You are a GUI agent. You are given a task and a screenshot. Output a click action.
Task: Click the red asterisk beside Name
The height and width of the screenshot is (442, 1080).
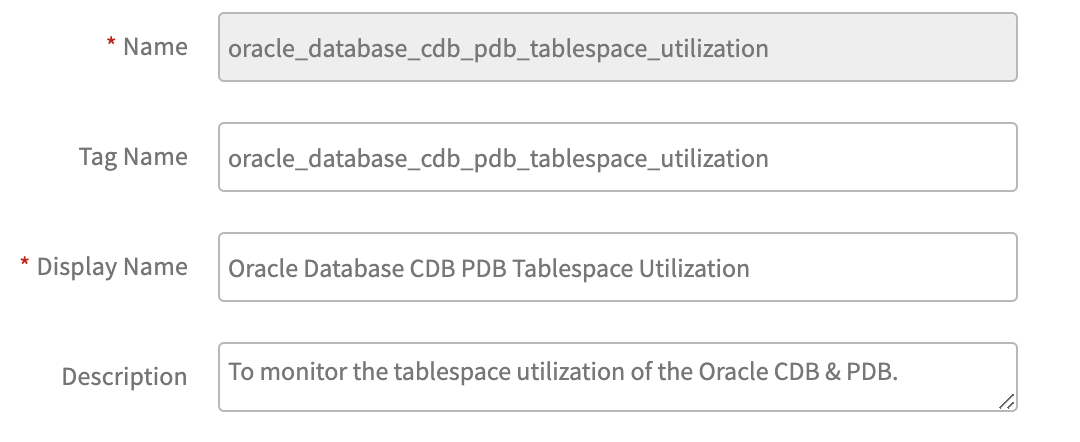111,47
